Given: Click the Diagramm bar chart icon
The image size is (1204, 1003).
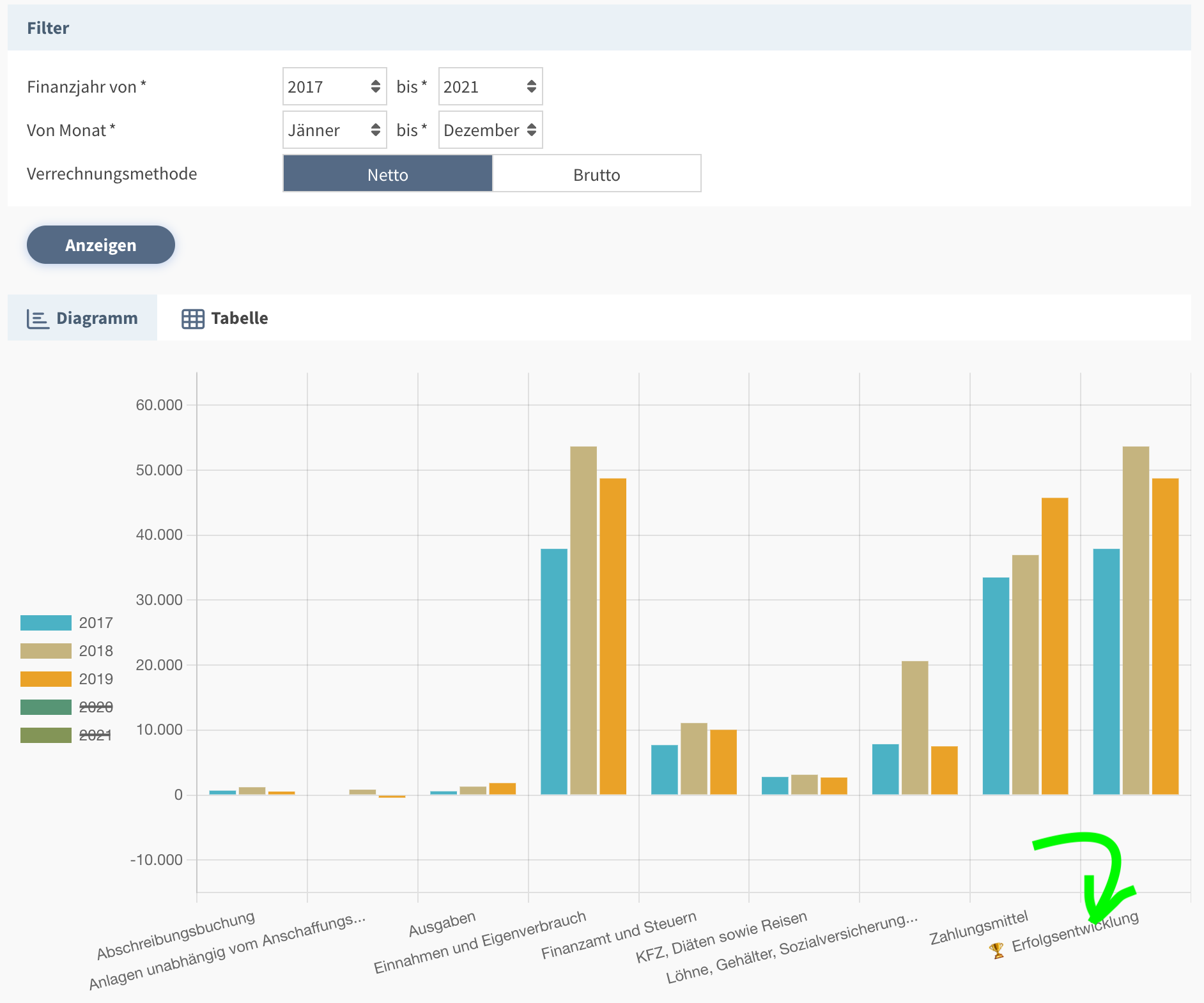Looking at the screenshot, I should pyautogui.click(x=38, y=319).
